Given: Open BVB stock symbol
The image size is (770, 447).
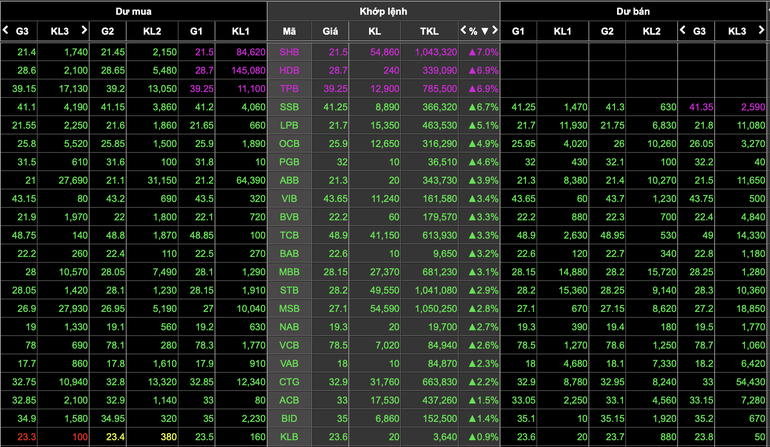Looking at the screenshot, I should pyautogui.click(x=289, y=217).
